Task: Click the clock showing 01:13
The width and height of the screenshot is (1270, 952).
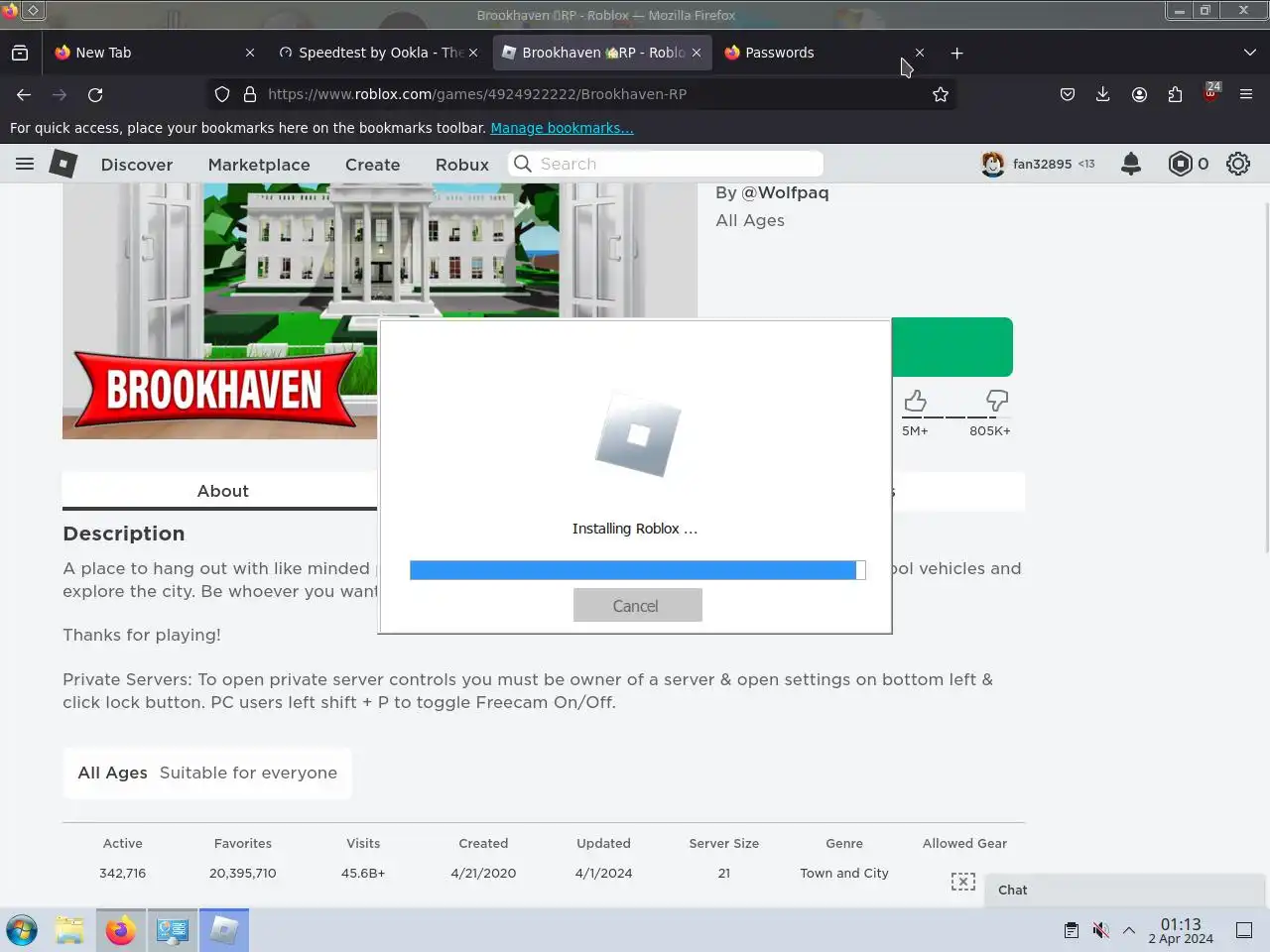Action: click(x=1181, y=930)
